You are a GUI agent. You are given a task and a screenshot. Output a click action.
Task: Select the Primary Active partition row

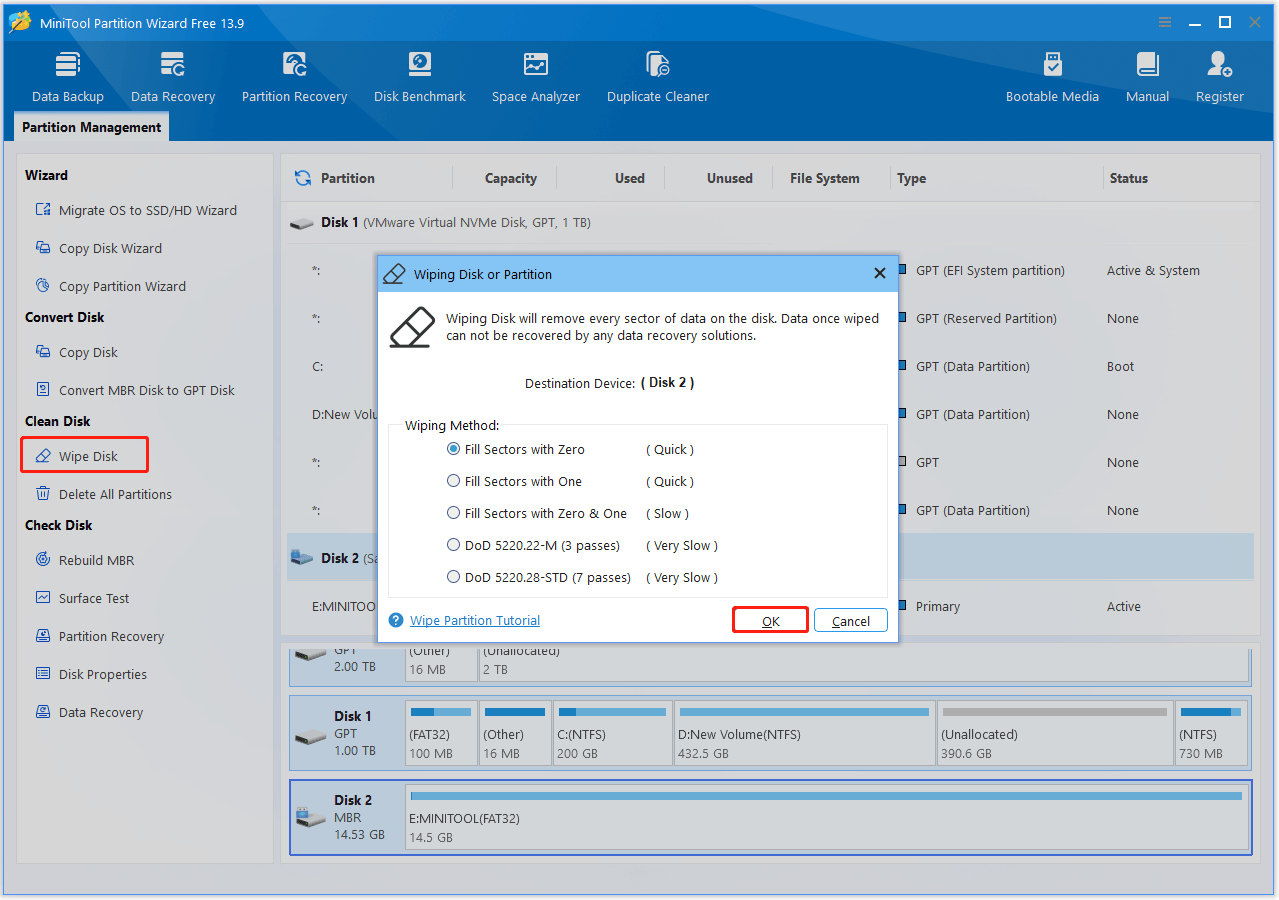click(x=770, y=606)
